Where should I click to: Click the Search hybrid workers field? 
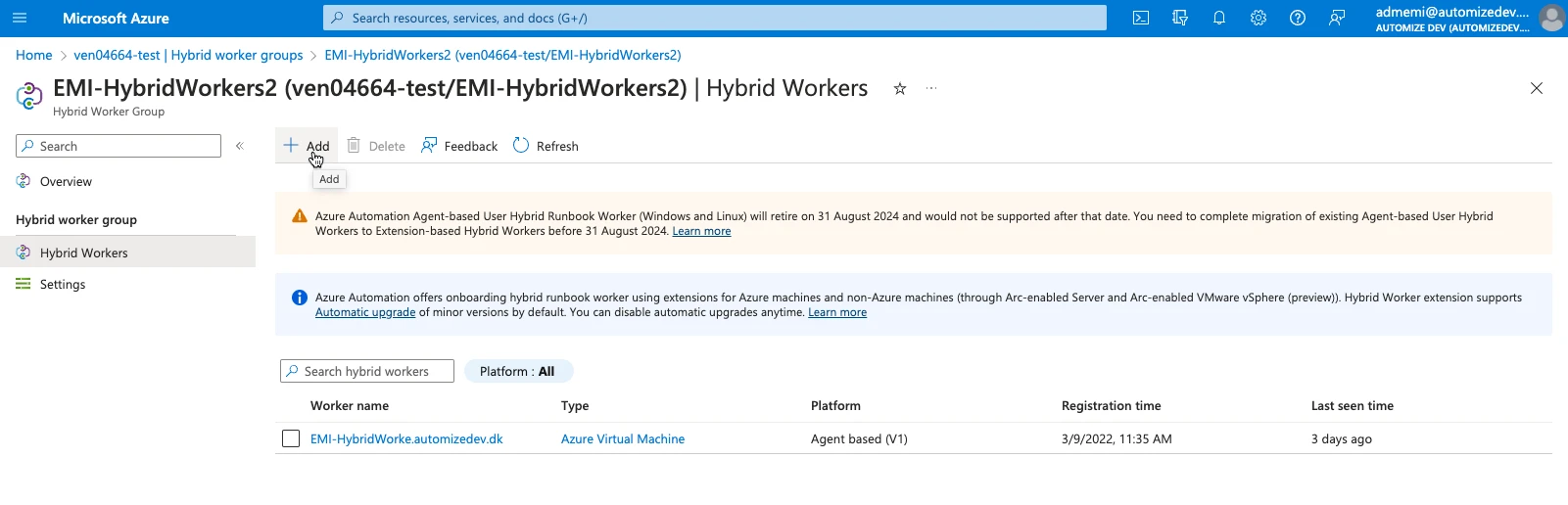coord(372,372)
